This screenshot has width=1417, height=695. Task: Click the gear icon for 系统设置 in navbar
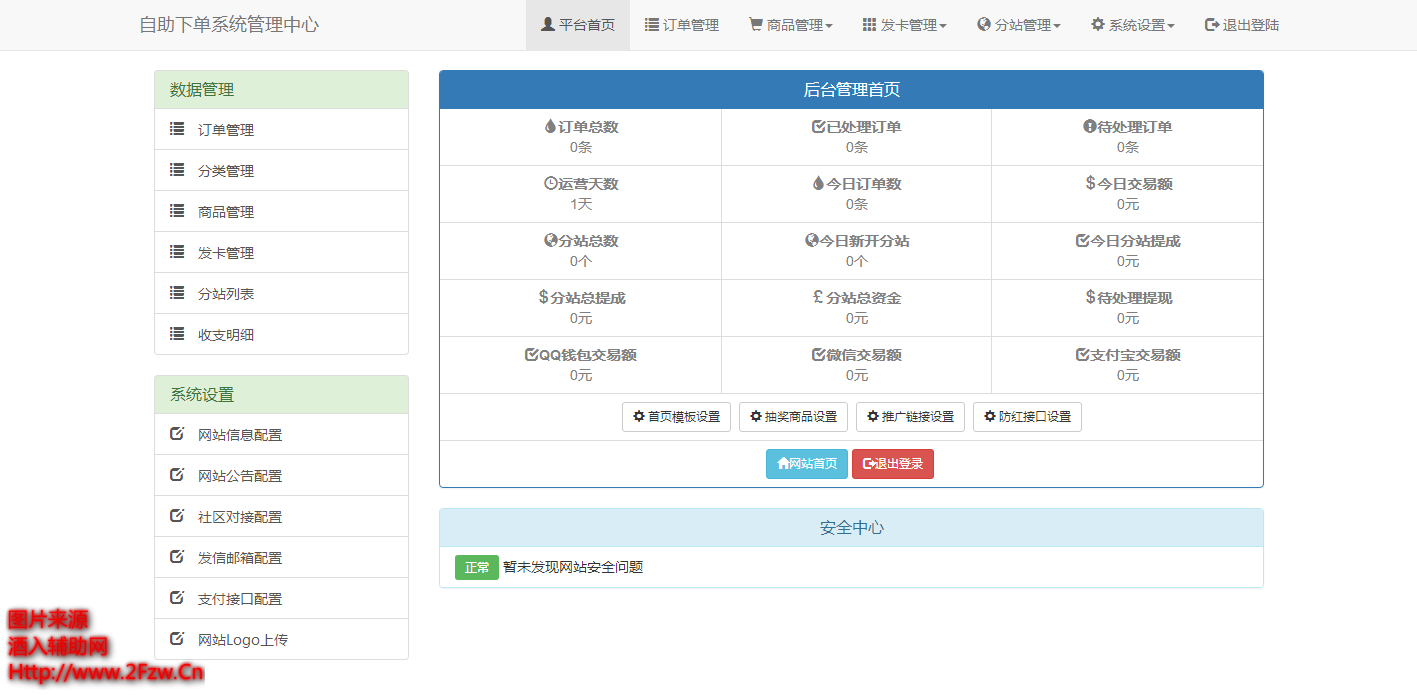1098,25
